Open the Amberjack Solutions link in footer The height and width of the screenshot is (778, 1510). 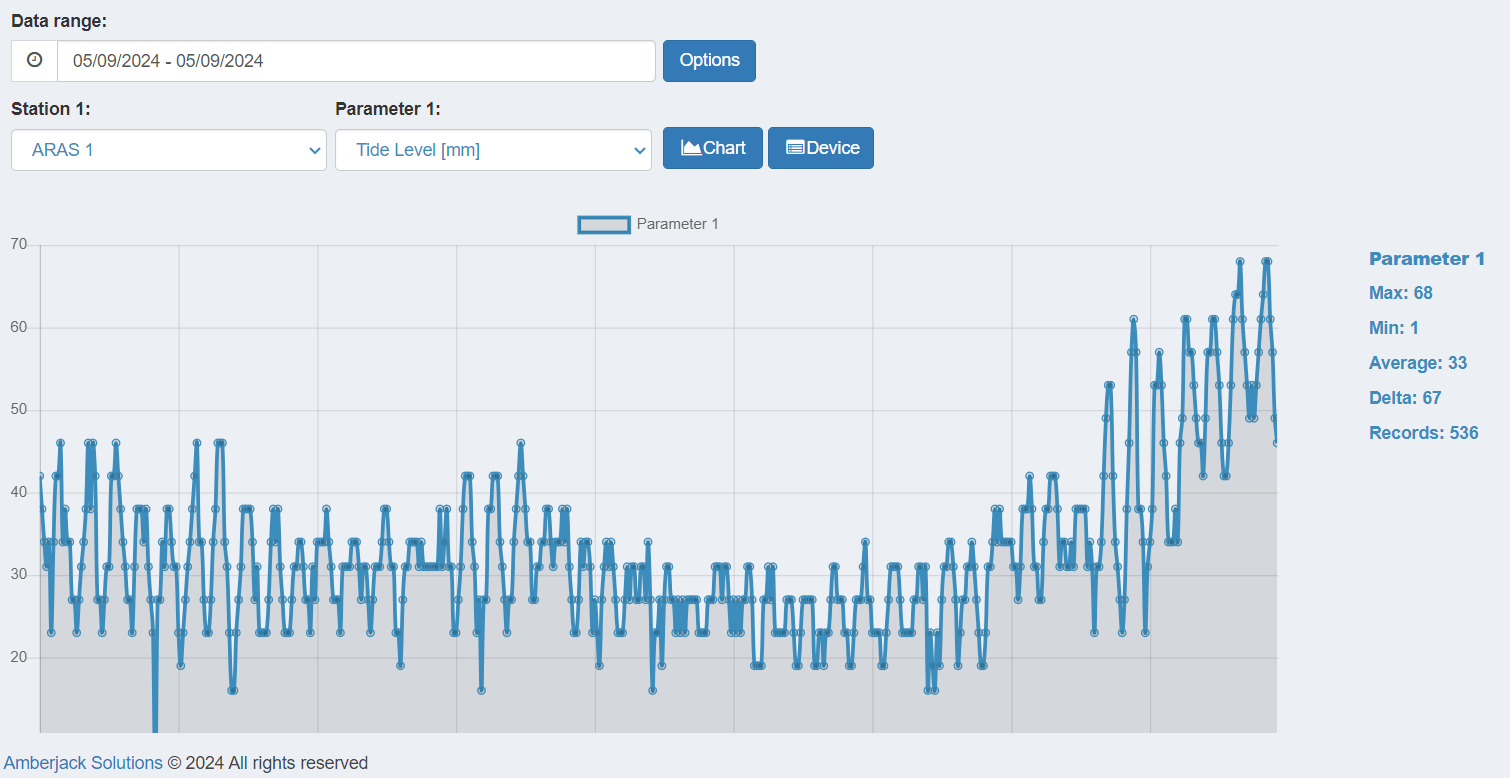coord(83,763)
